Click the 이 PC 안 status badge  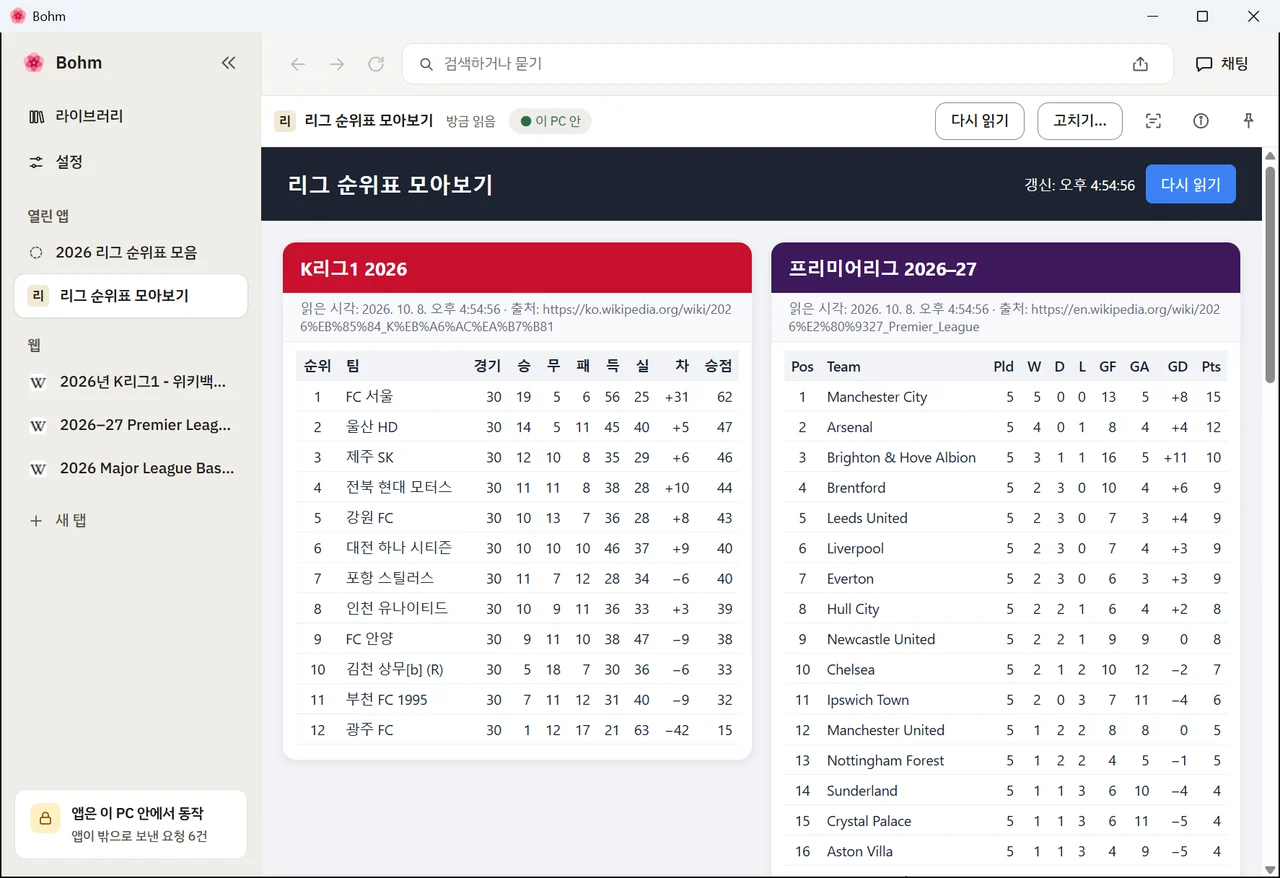coord(550,121)
